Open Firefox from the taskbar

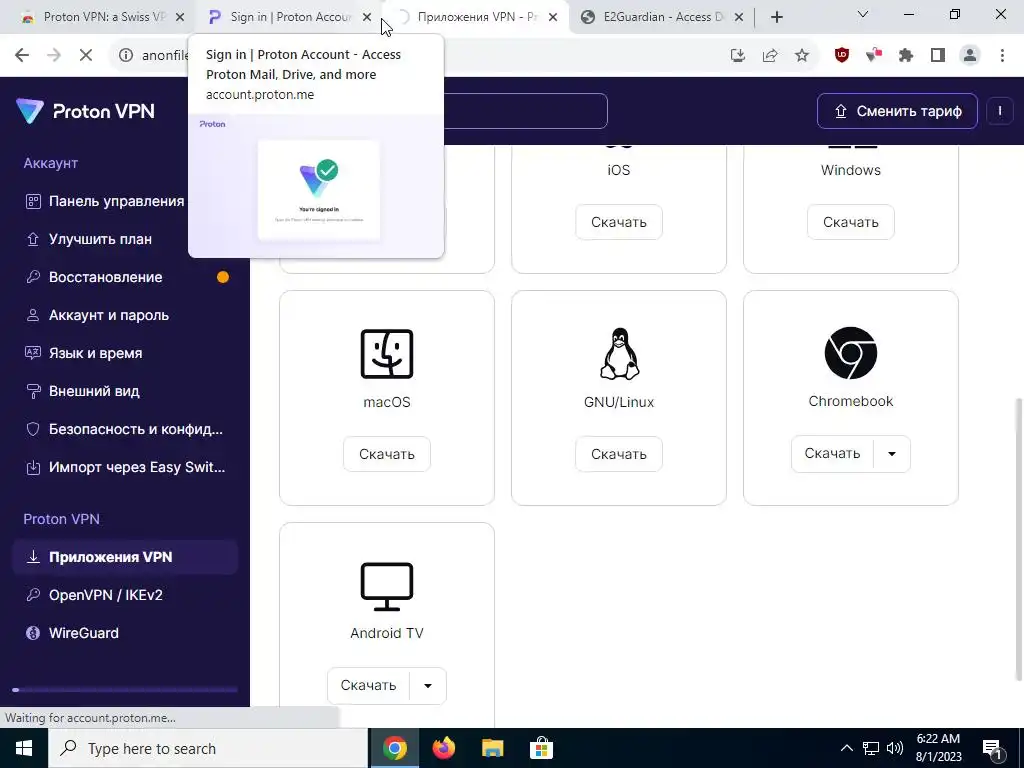443,748
